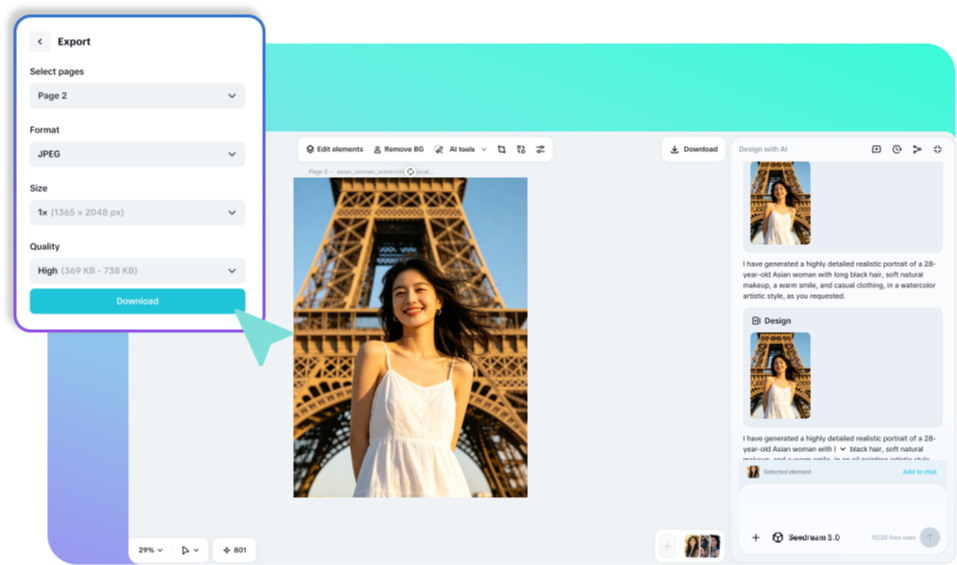This screenshot has height=565, width=957.
Task: Open the Quality dropdown showing High
Action: [x=137, y=270]
